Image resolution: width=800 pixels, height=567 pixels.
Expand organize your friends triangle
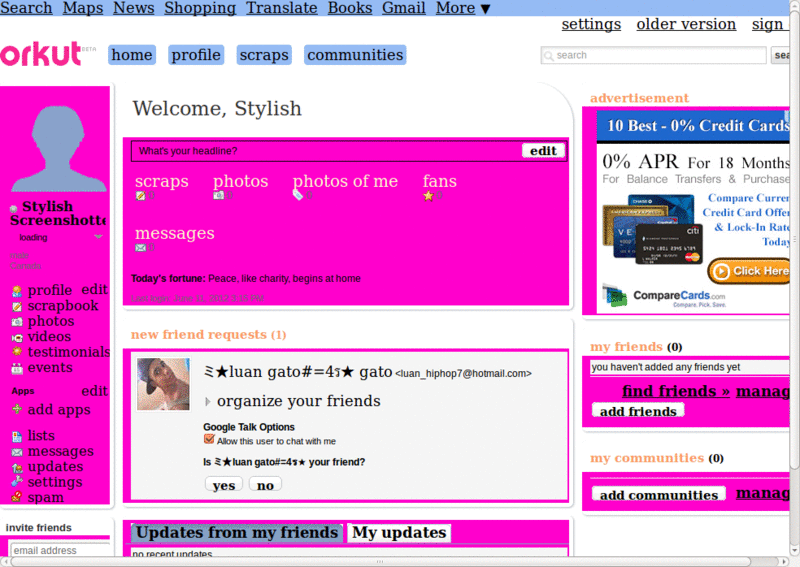[x=208, y=402]
